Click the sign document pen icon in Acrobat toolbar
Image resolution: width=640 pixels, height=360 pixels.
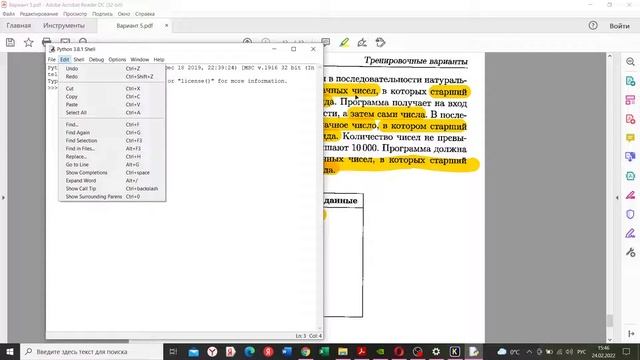pos(362,42)
